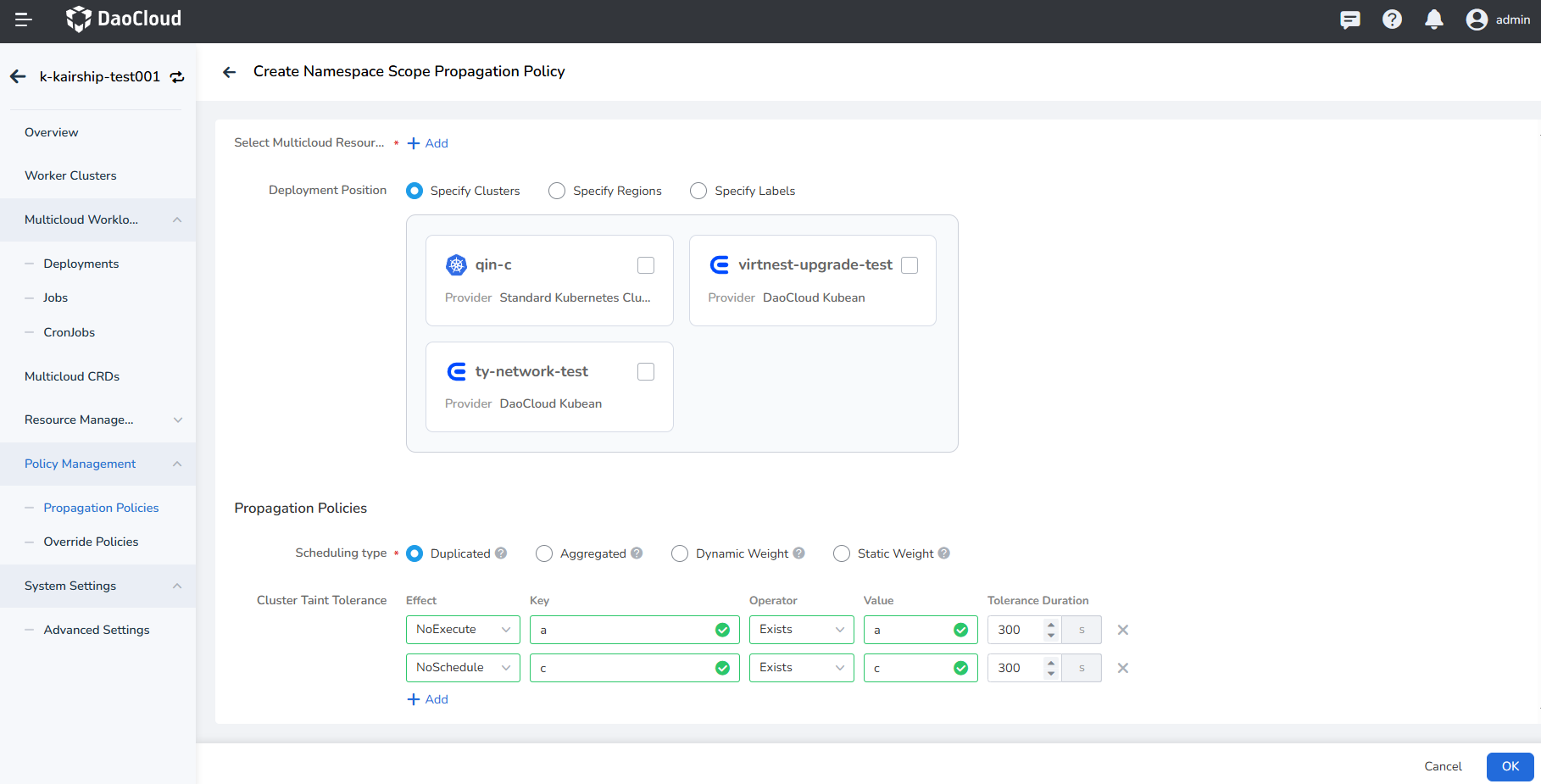1541x784 pixels.
Task: Choose the Specify Regions radio option
Action: point(557,191)
